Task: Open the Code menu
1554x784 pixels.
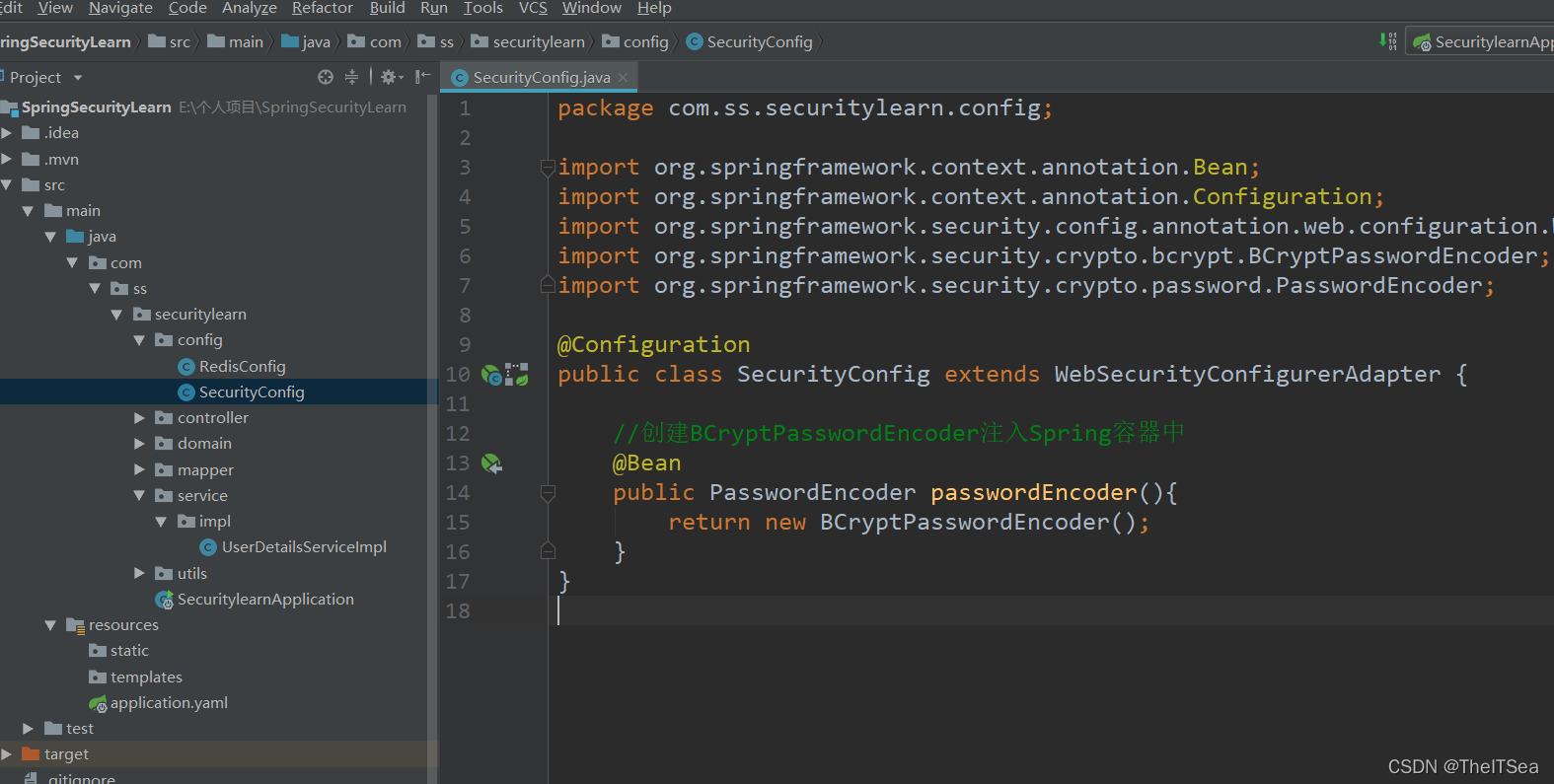Action: (x=187, y=8)
